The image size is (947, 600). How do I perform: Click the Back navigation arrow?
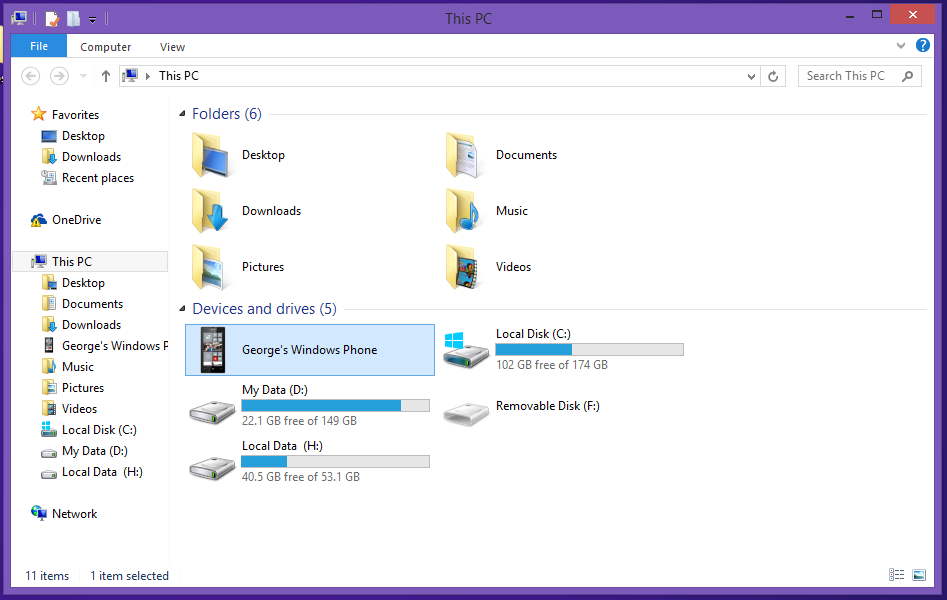pos(31,76)
